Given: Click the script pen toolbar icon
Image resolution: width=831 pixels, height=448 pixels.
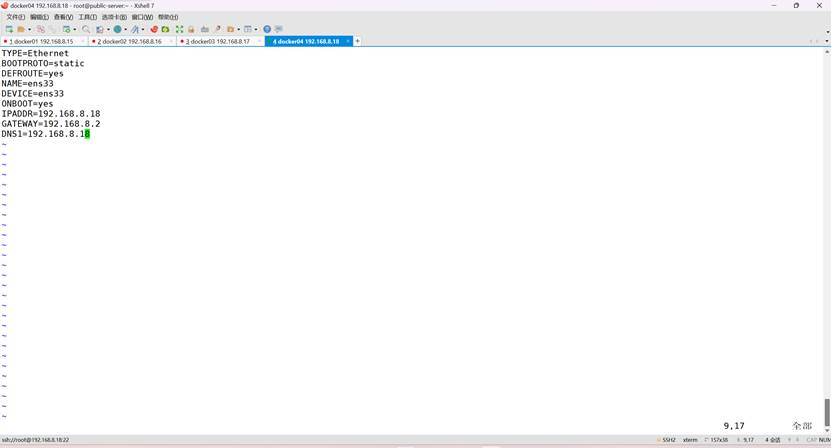Looking at the screenshot, I should click(x=218, y=29).
